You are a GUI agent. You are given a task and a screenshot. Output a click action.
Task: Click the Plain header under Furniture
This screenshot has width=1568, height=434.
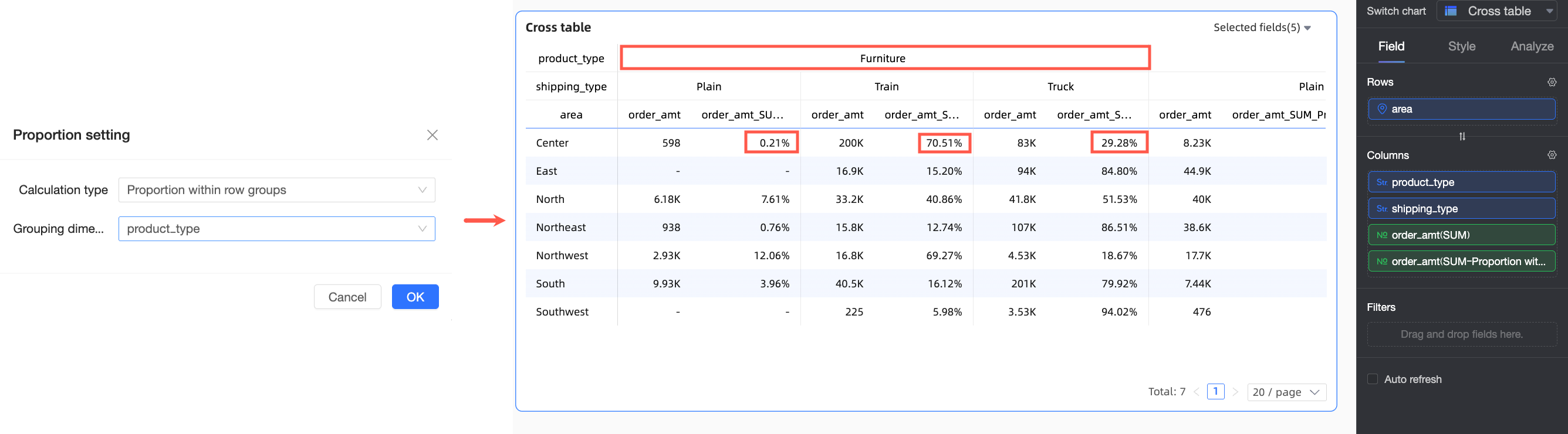pos(708,86)
